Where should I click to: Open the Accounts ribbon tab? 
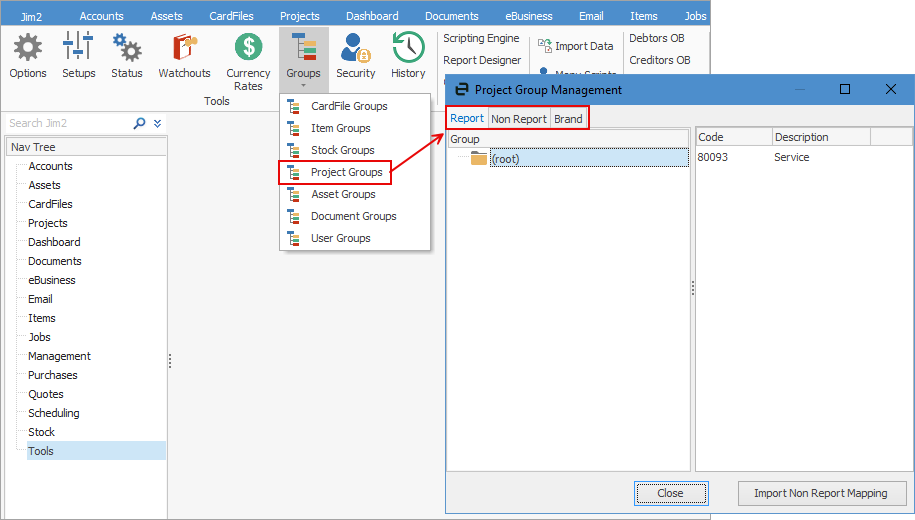[102, 16]
